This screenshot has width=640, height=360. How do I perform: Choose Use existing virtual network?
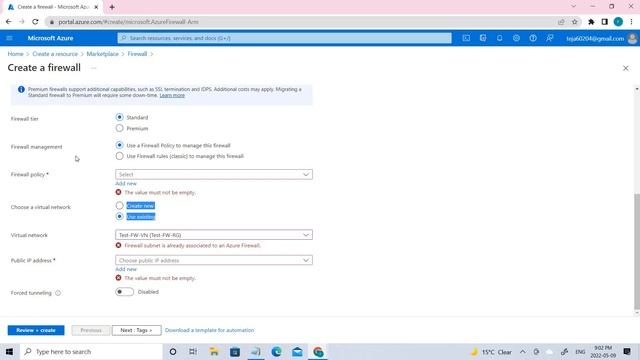pos(119,216)
